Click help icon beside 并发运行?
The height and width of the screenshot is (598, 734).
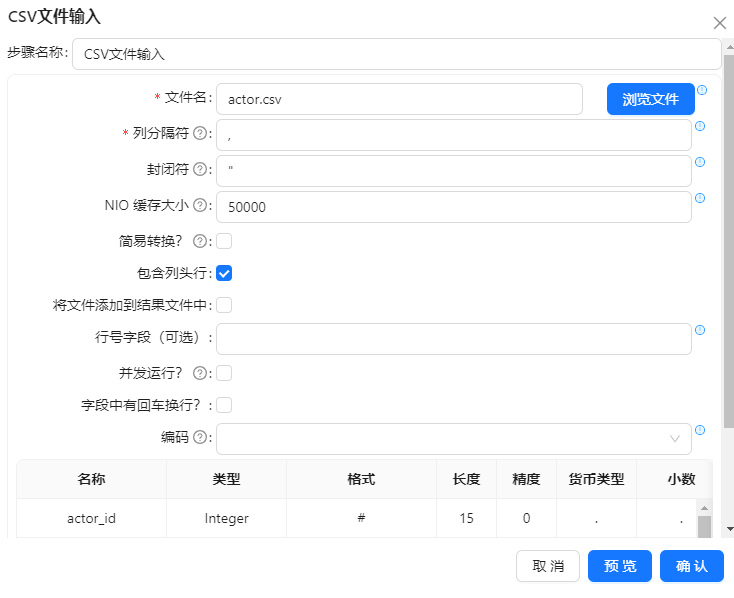(200, 373)
